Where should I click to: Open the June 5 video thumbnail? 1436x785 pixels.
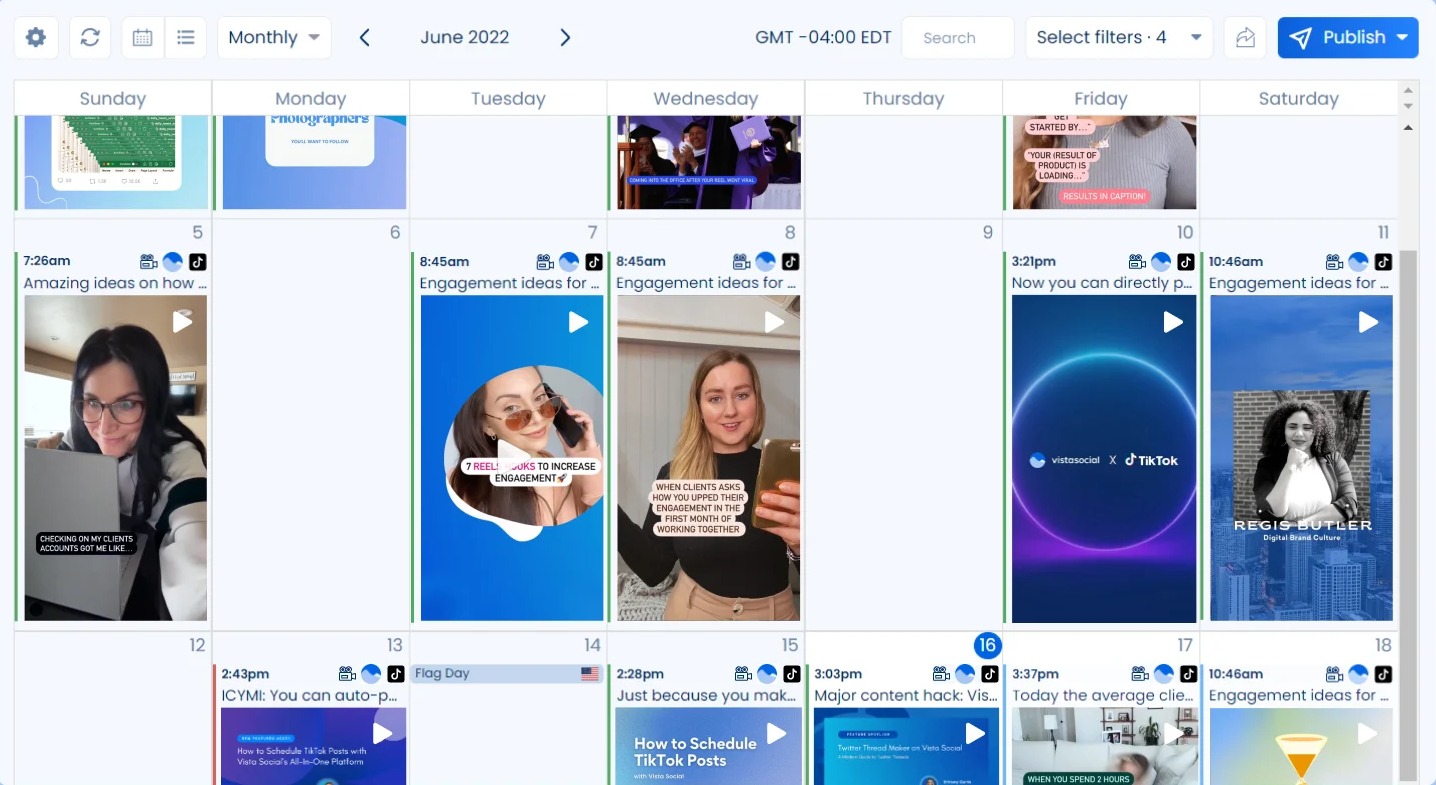pyautogui.click(x=114, y=460)
